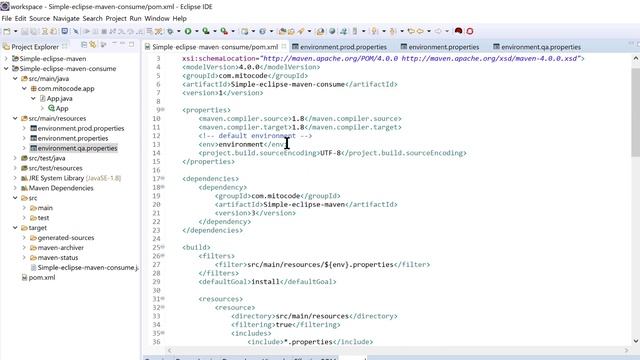
Task: Select environment.prod.properties in Project Explorer
Action: [81, 128]
